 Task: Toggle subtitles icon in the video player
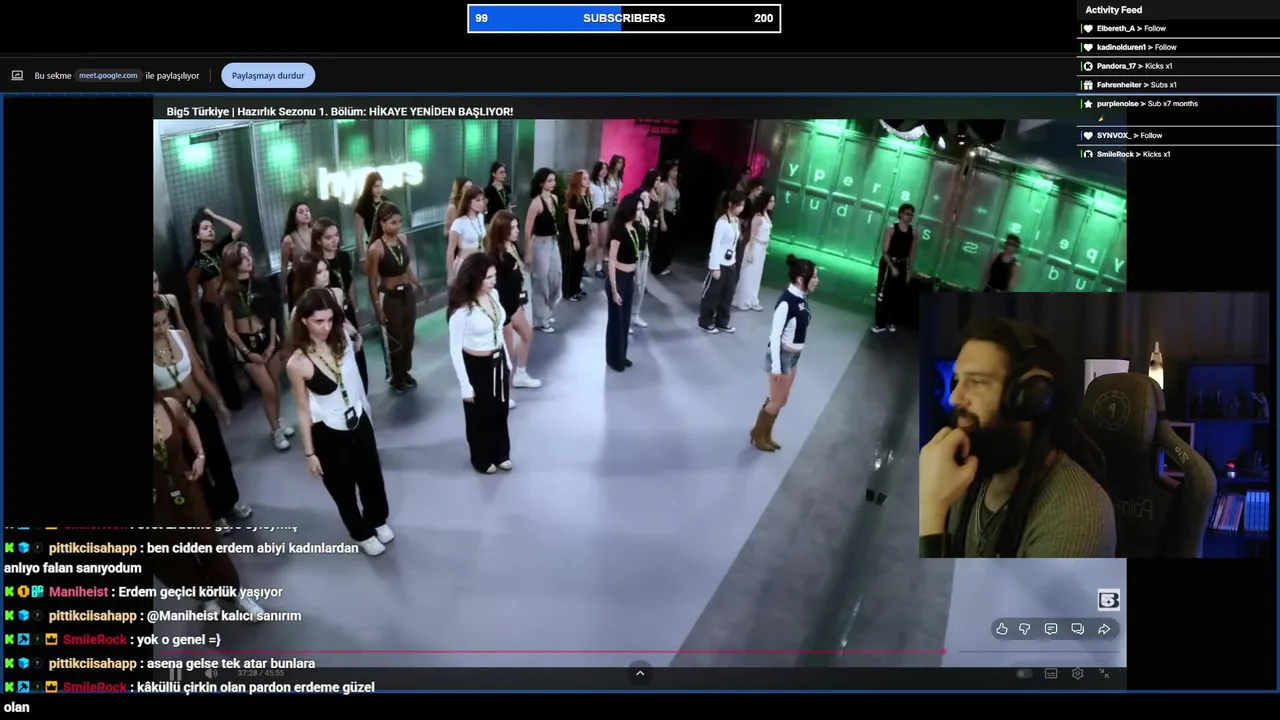1051,673
